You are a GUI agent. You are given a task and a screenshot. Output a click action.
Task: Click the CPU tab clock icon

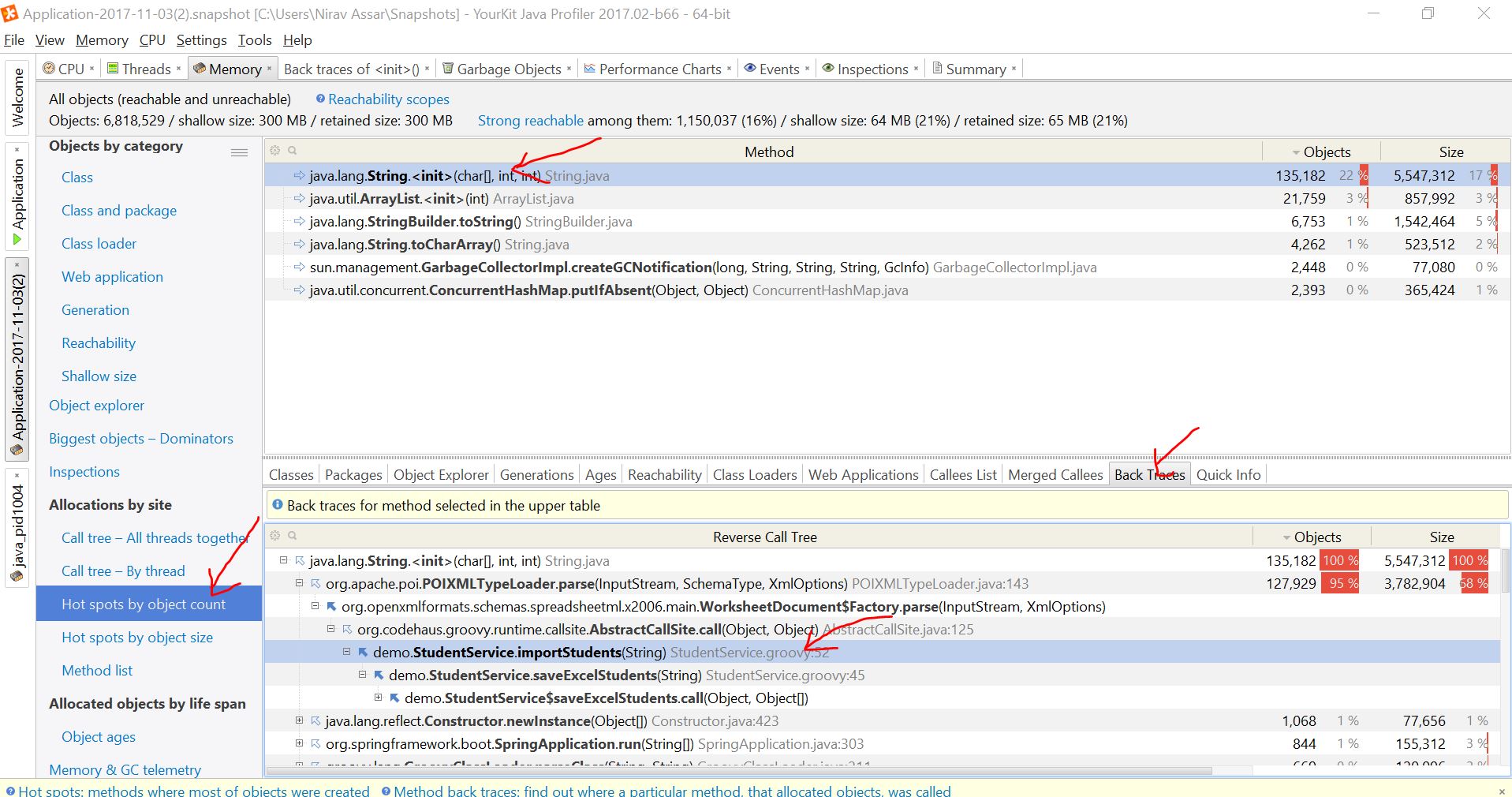click(49, 69)
